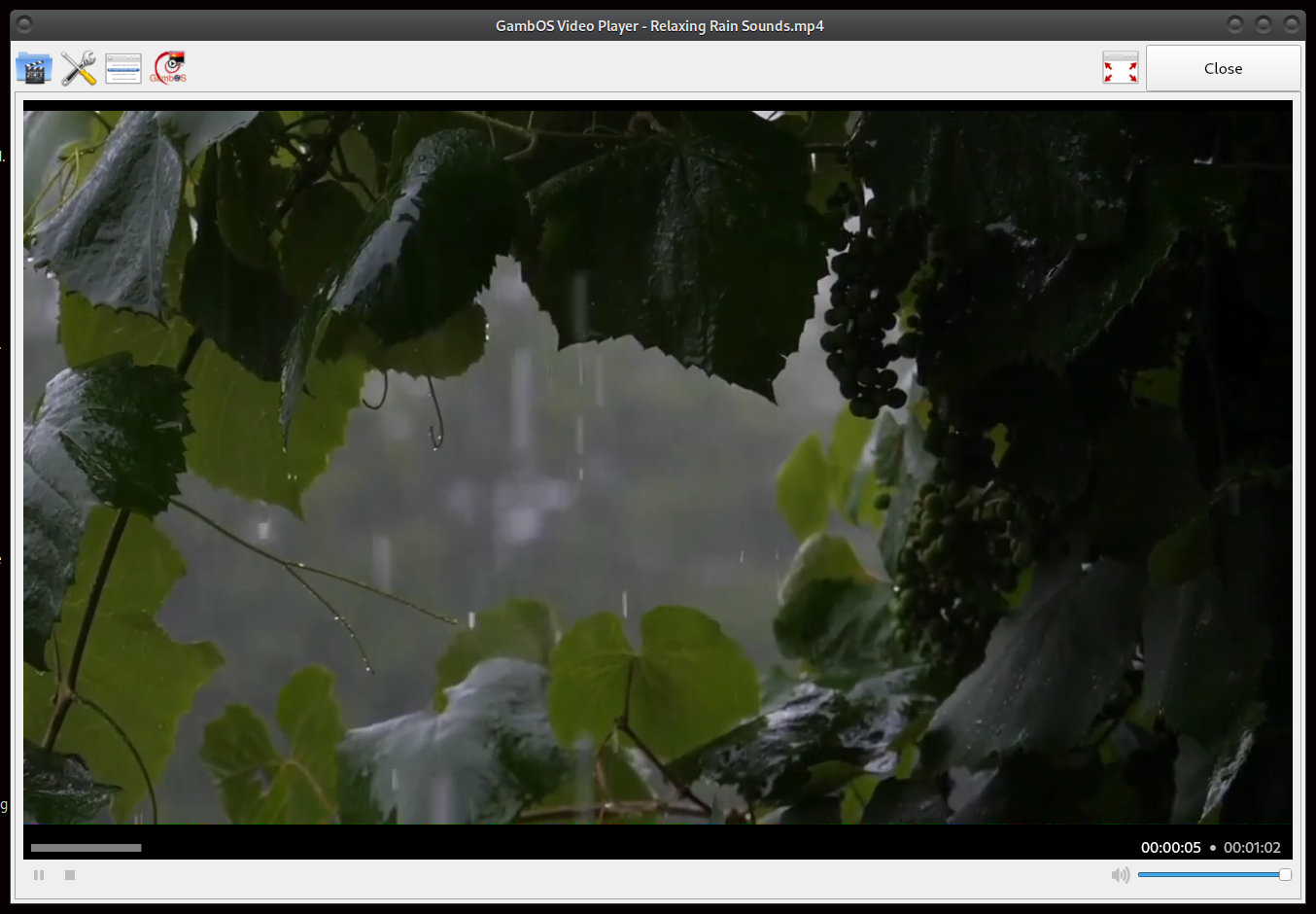Screen dimensions: 1316x914
Task: Stop the video playback
Action: (x=70, y=875)
